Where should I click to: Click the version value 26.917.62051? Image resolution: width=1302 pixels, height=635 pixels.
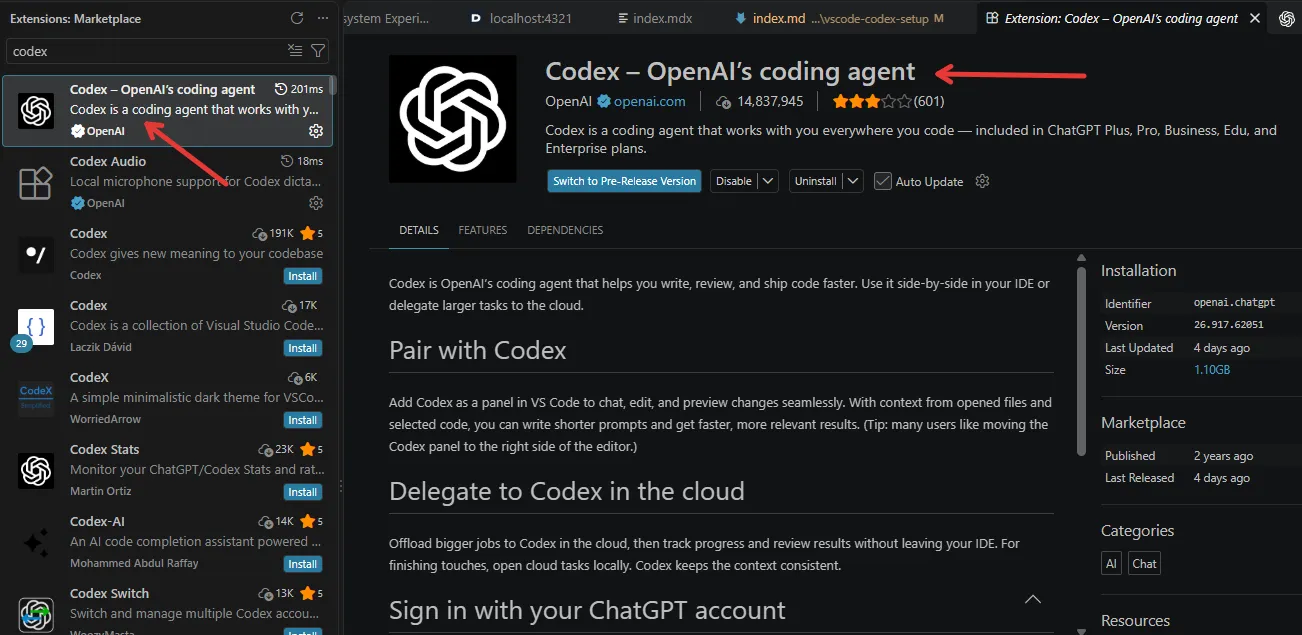tap(1229, 325)
